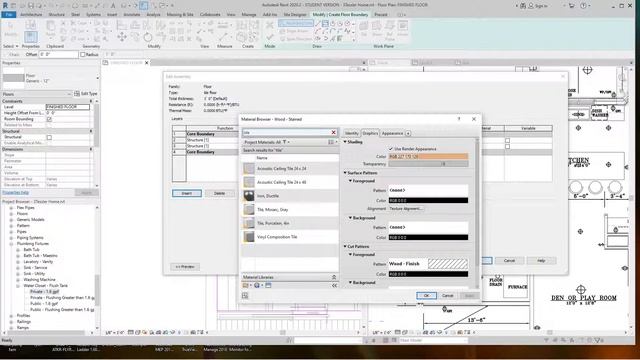Click Delete in Edit Assembly dialog
This screenshot has width=640, height=360.
220,193
